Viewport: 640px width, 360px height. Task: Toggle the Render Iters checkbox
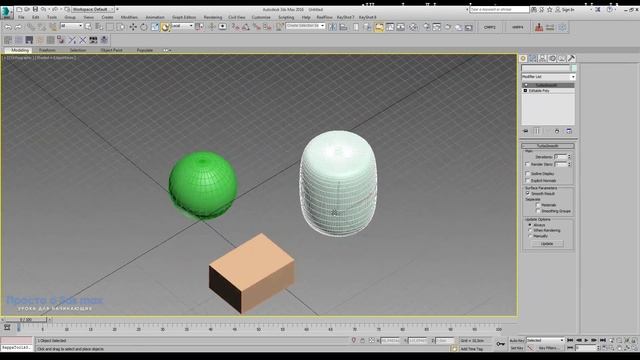pos(527,164)
